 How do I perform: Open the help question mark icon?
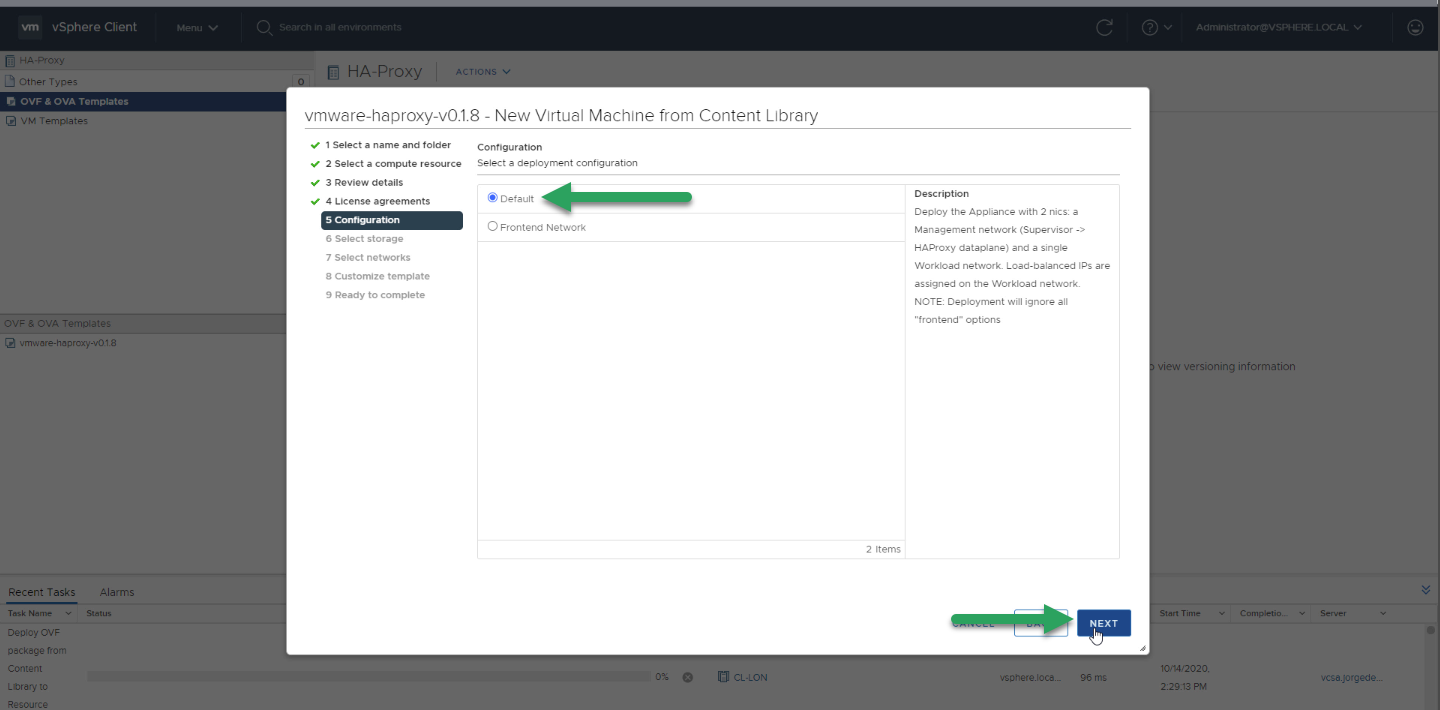pos(1150,28)
